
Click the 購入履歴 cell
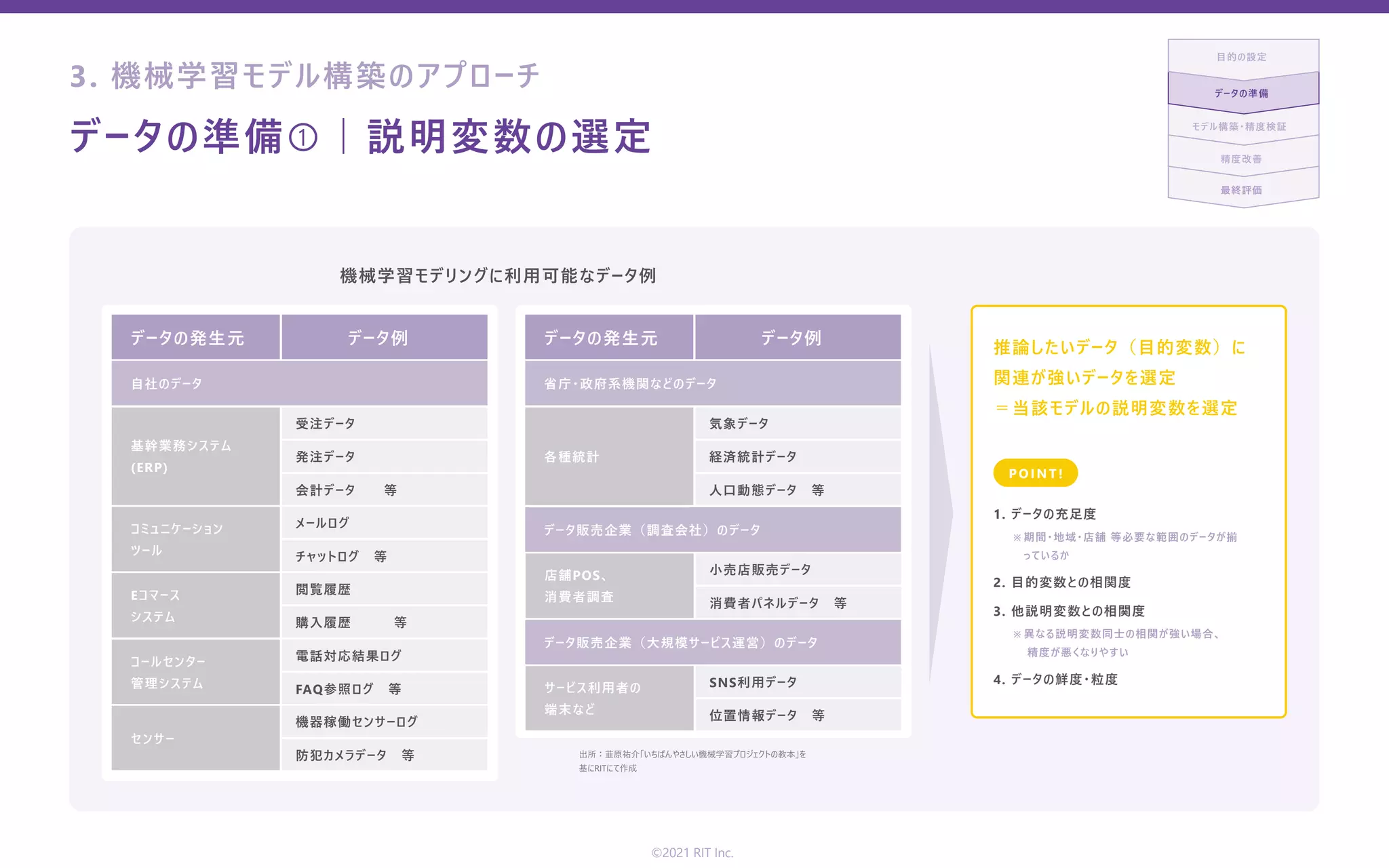385,622
